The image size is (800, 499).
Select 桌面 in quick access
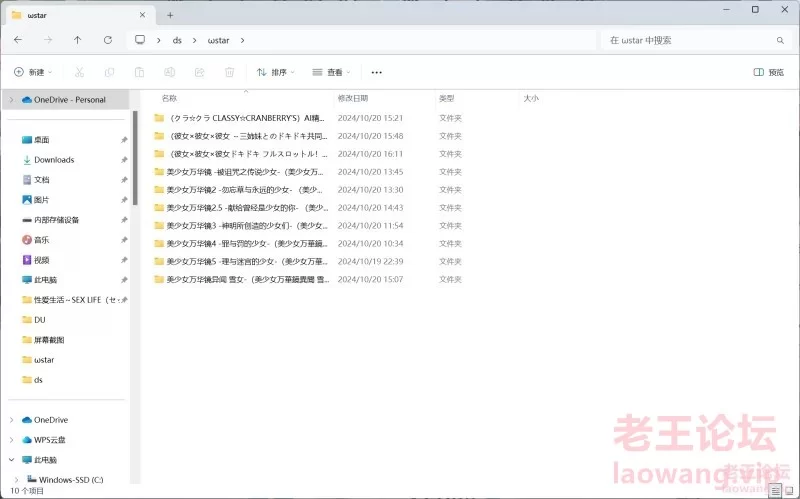click(x=42, y=140)
